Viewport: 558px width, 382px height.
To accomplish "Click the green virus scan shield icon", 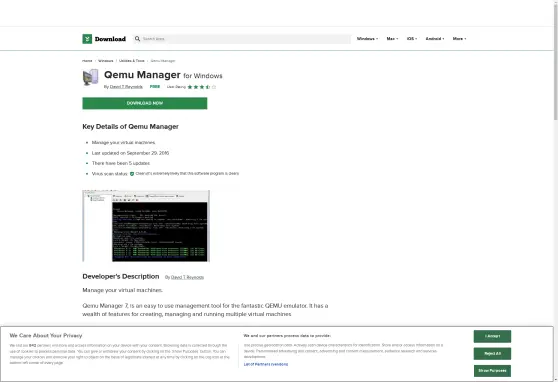I will tap(132, 174).
